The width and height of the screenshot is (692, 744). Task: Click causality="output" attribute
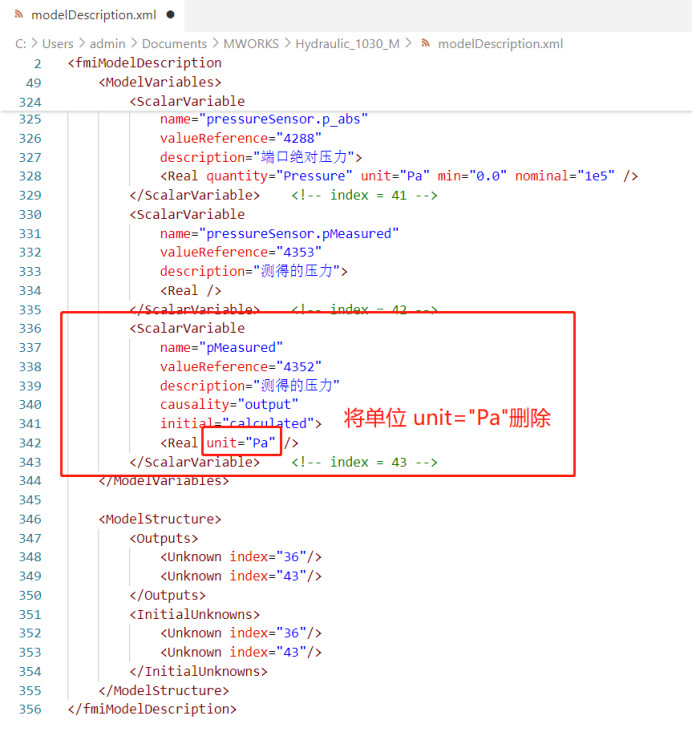click(229, 404)
